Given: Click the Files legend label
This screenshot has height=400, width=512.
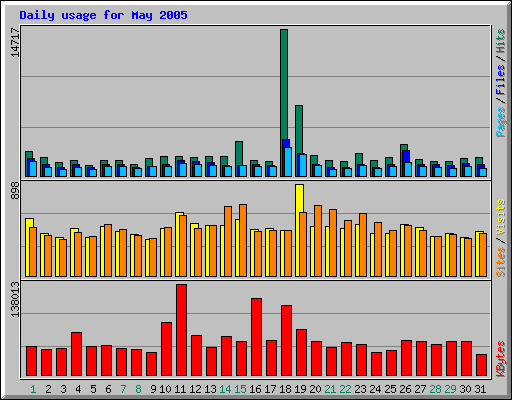Looking at the screenshot, I should pyautogui.click(x=501, y=80).
